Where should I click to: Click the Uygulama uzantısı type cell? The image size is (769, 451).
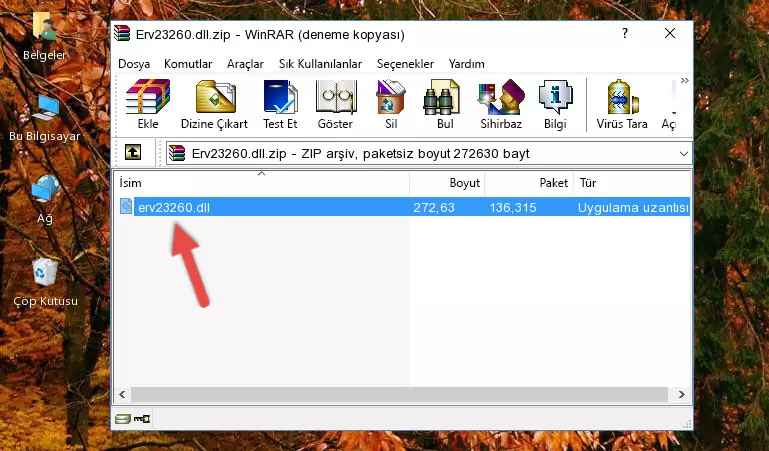(x=633, y=207)
